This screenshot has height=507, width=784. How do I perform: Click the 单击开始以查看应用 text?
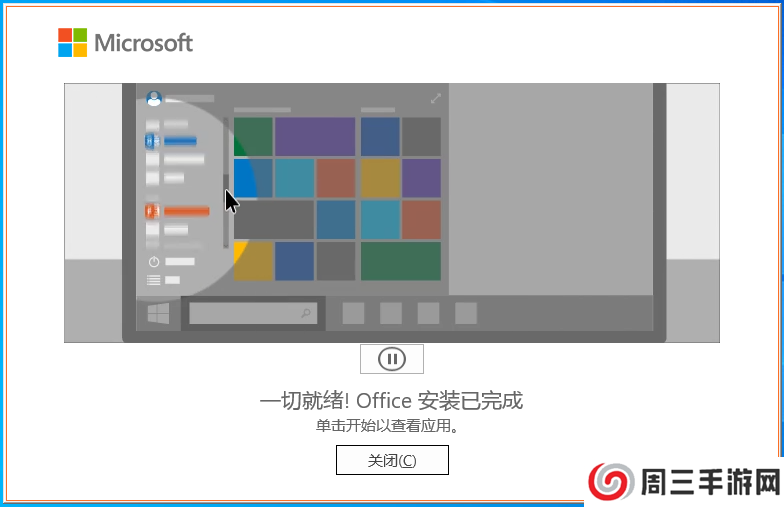[387, 426]
